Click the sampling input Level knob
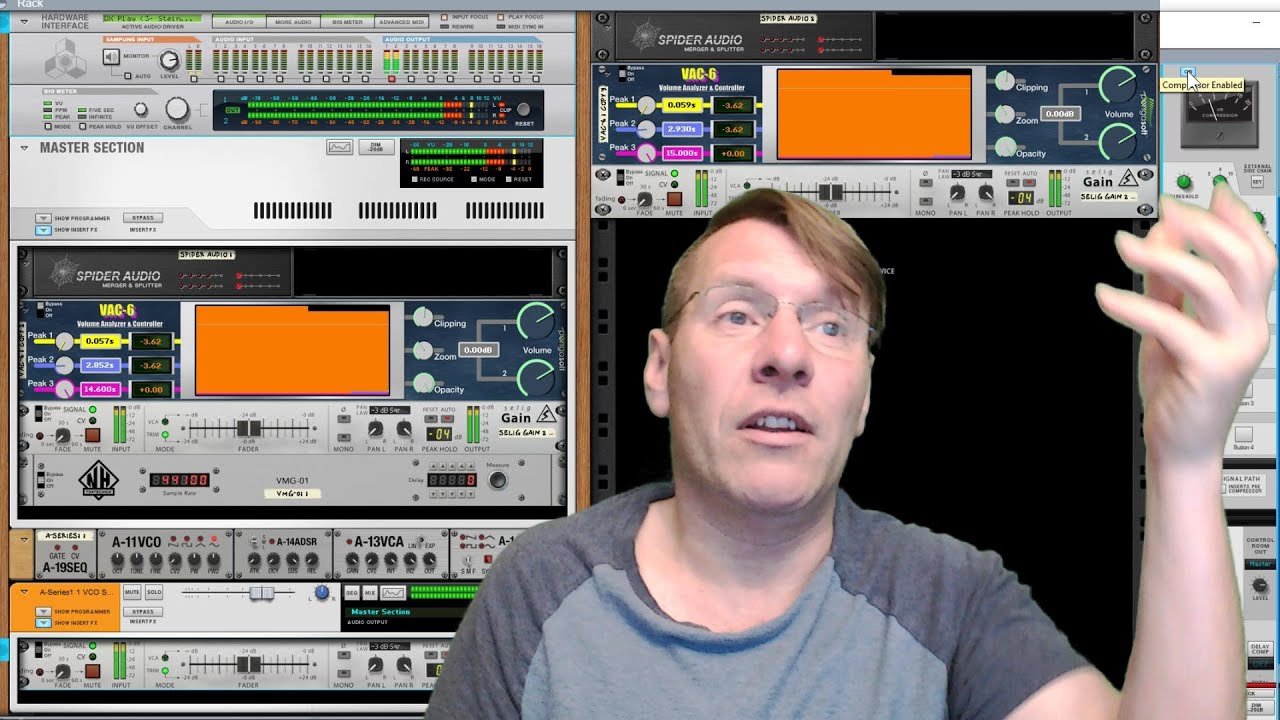This screenshot has height=720, width=1280. point(169,61)
